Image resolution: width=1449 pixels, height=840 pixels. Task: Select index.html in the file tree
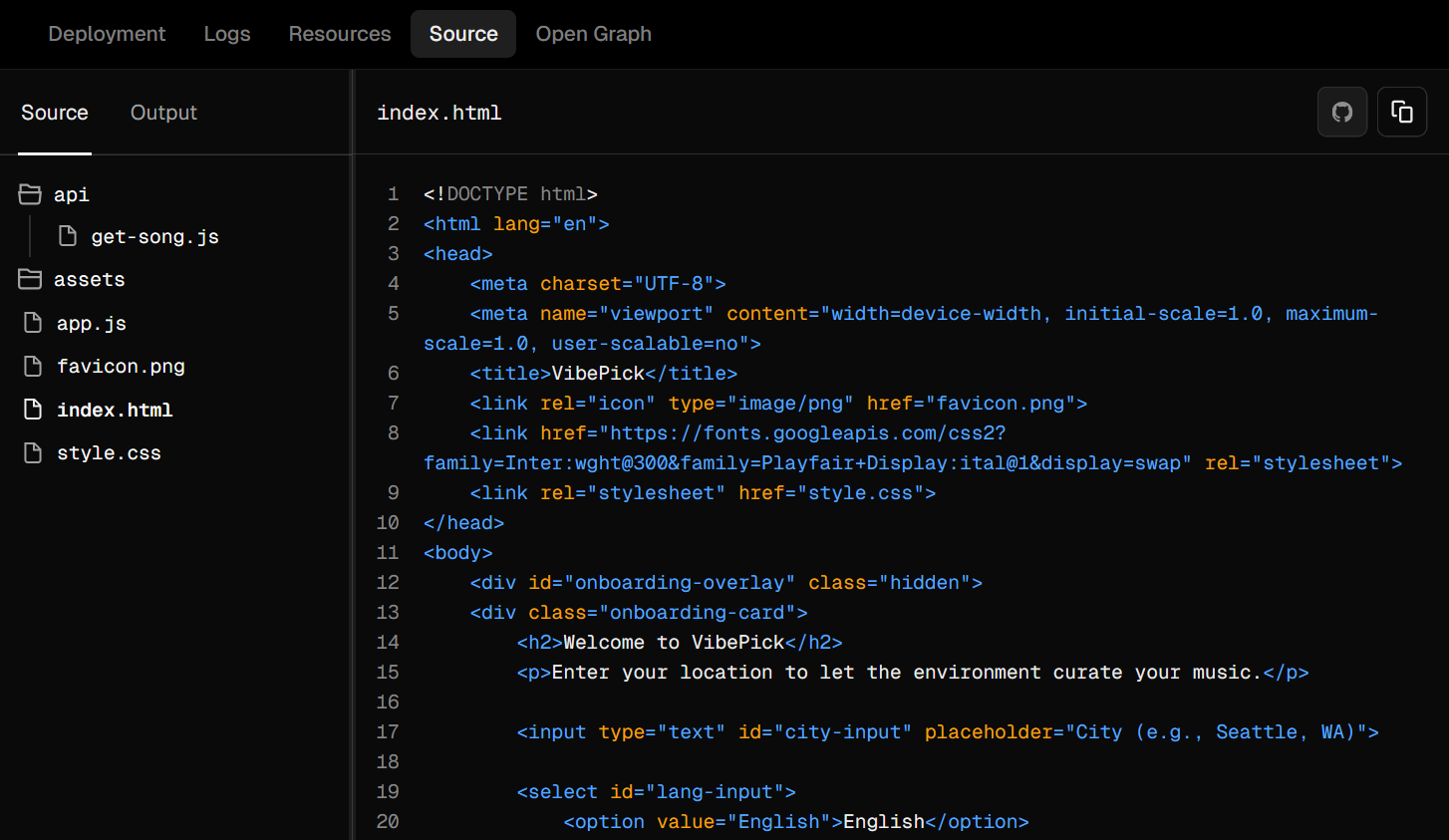pos(115,410)
